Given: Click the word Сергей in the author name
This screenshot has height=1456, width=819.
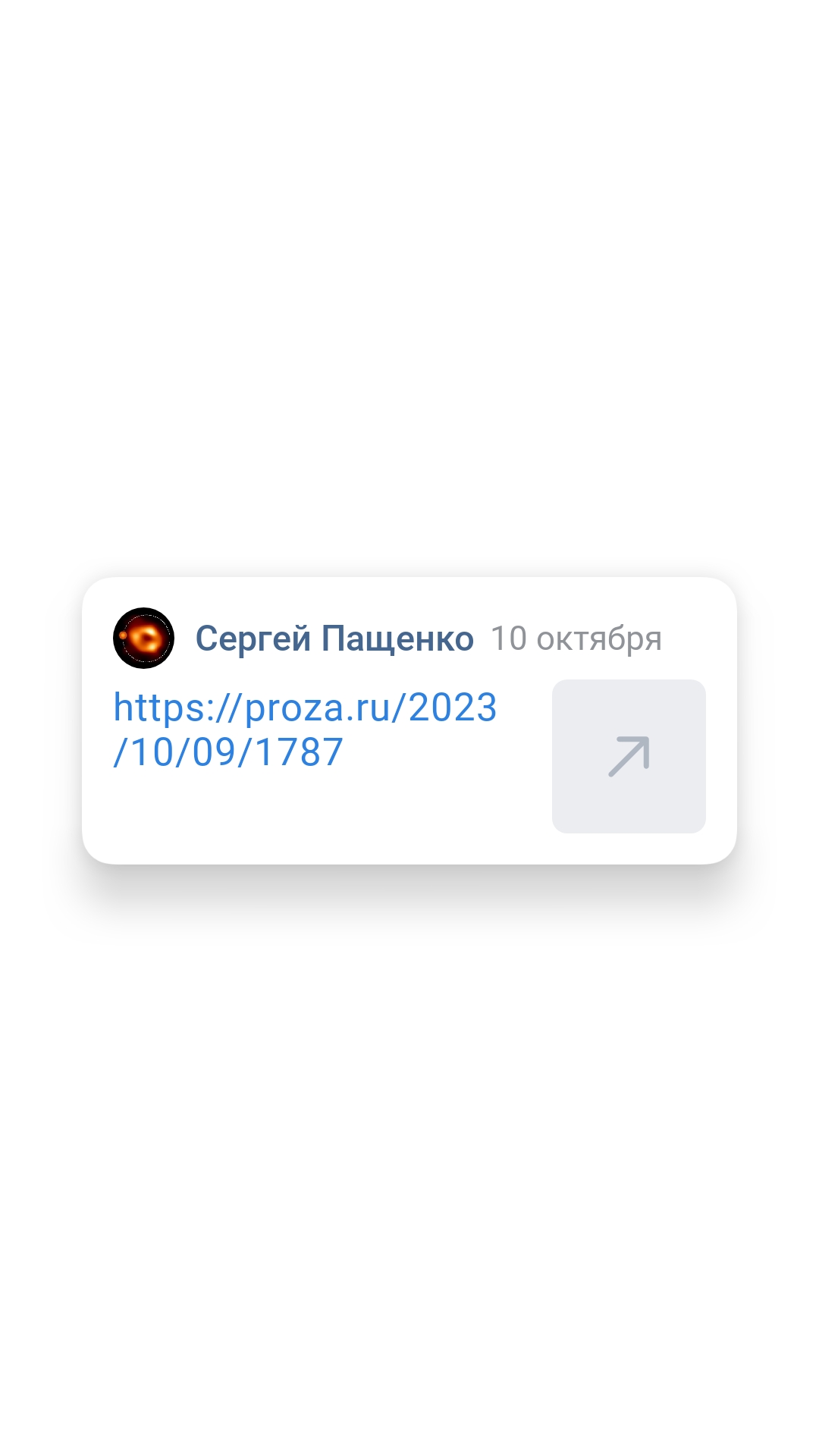Looking at the screenshot, I should pyautogui.click(x=253, y=639).
